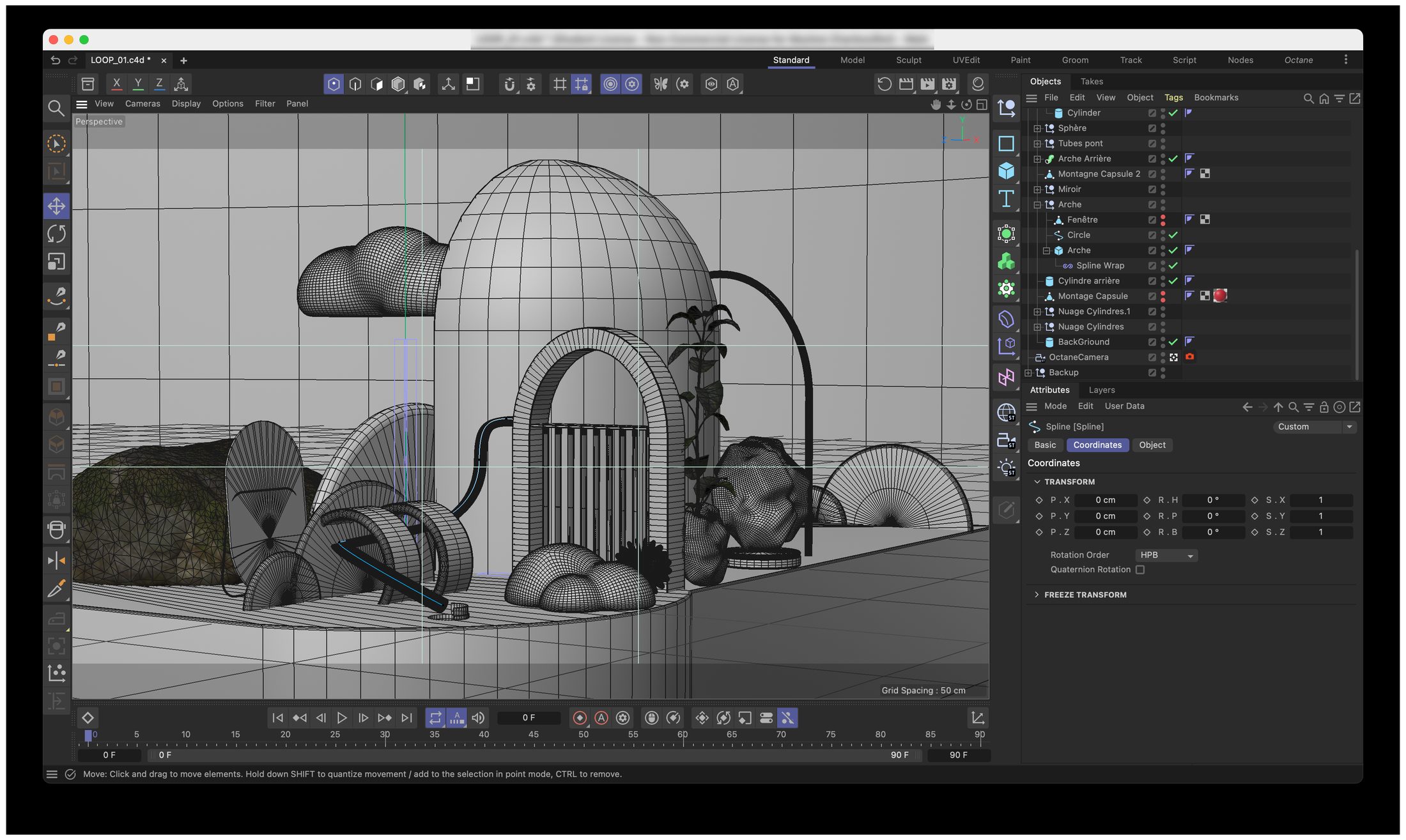Enable the Quaternion Rotation checkbox
Screen dimensions: 1406x840
click(1140, 570)
